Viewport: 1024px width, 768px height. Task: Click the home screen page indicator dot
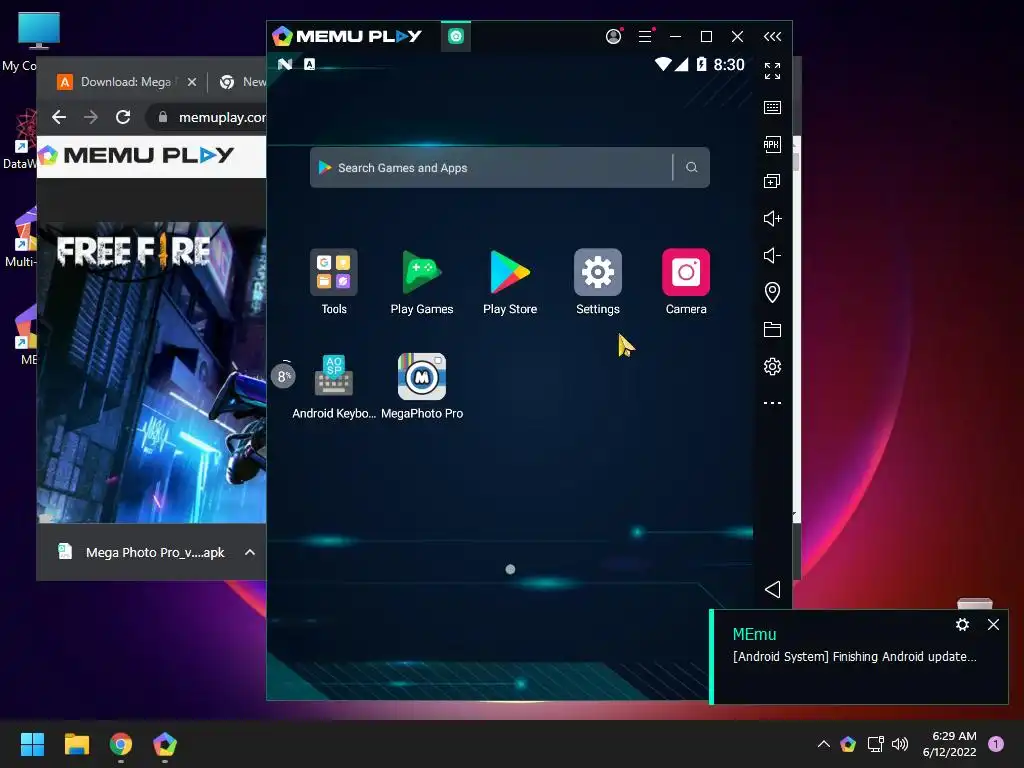510,569
